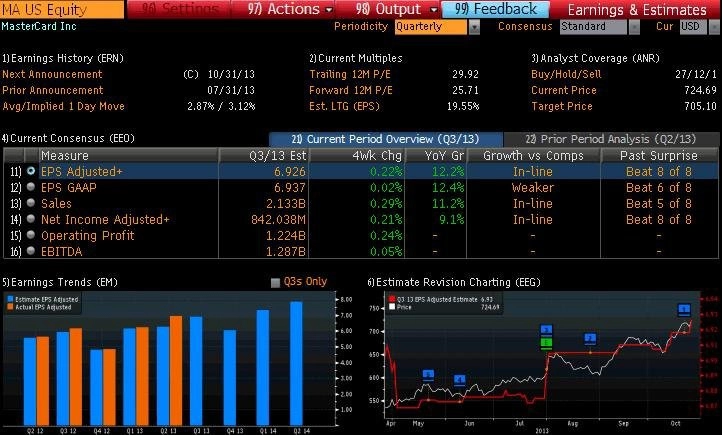Click the Operating Profit value 1.224B
Image resolution: width=722 pixels, height=435 pixels.
pyautogui.click(x=286, y=236)
